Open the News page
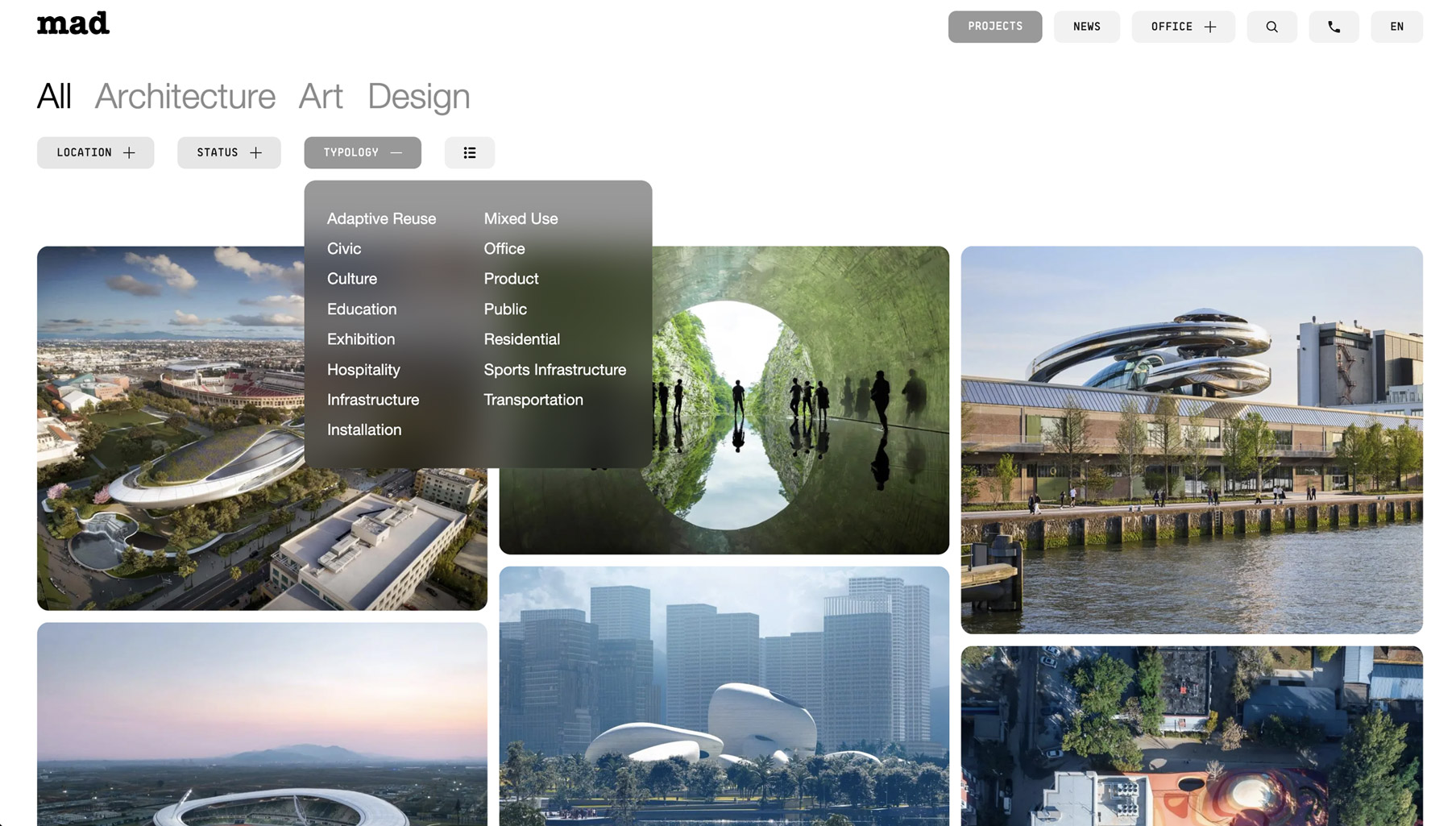1456x826 pixels. 1085,27
